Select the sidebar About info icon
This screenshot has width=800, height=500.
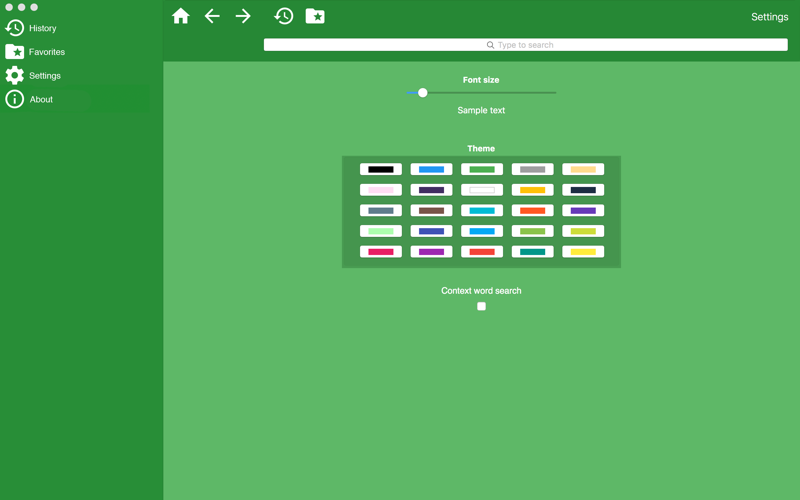(14, 99)
